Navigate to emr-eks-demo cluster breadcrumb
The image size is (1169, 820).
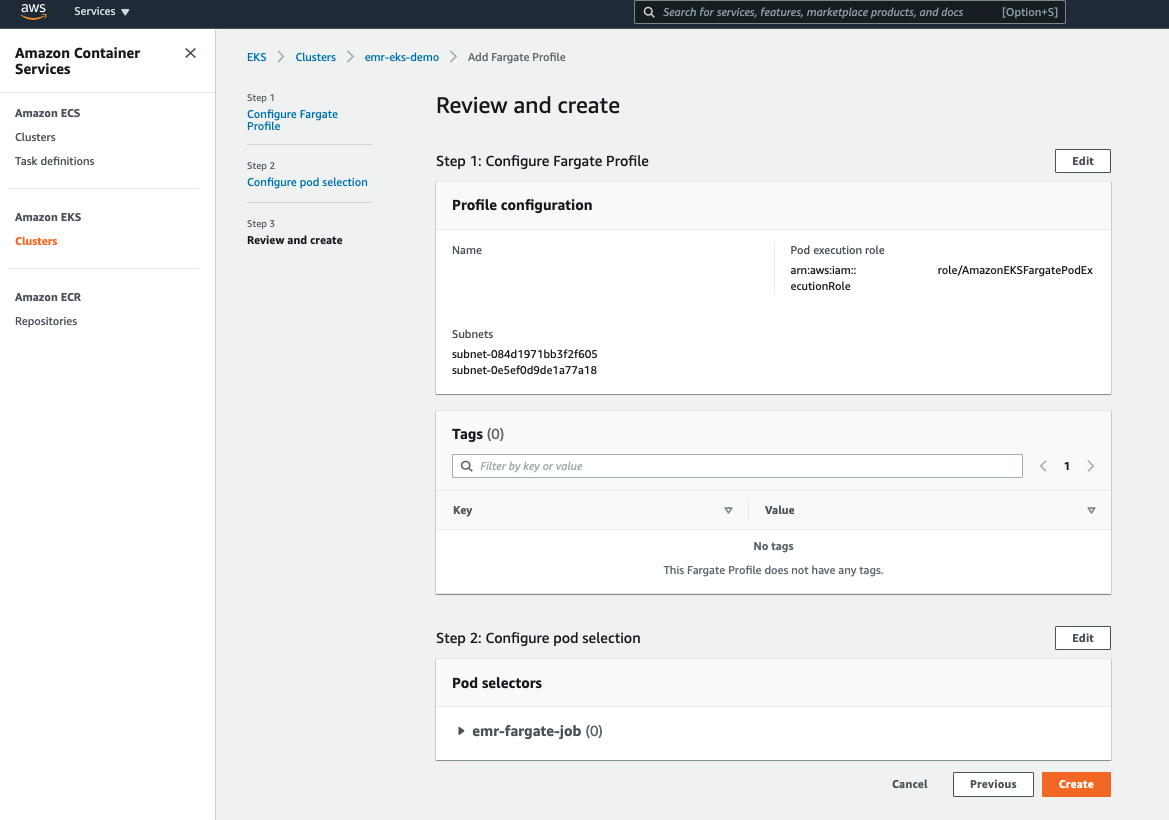click(x=401, y=57)
